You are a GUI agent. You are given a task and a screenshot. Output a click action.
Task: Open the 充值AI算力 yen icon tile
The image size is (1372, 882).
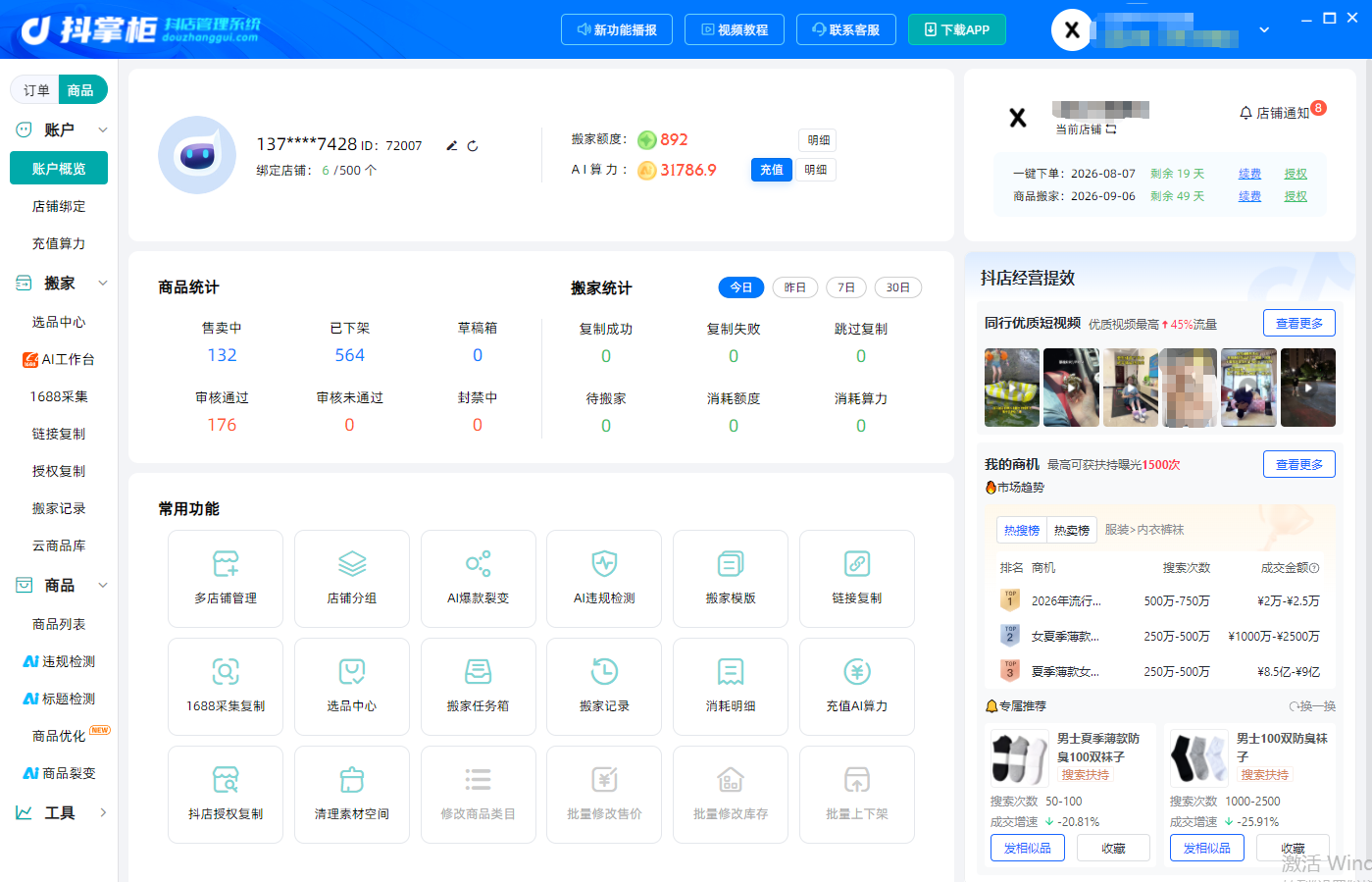click(x=857, y=687)
